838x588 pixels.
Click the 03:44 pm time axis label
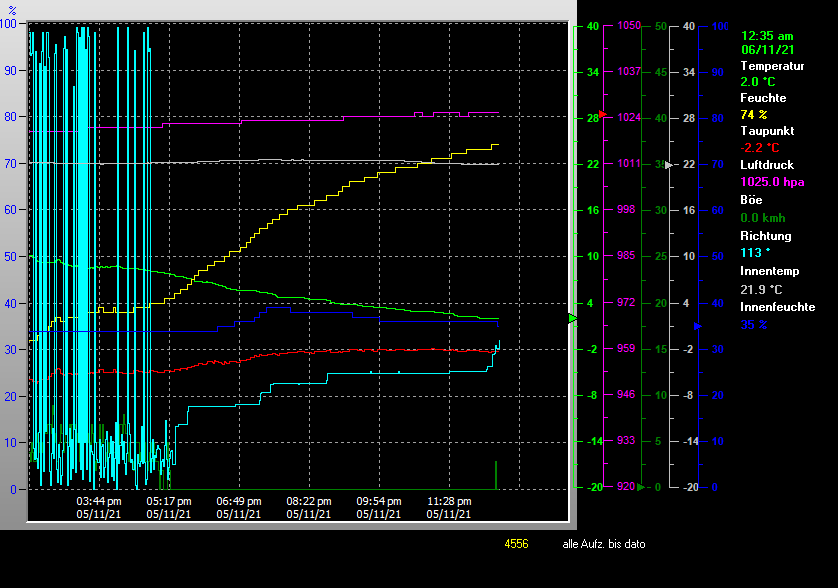(x=99, y=501)
